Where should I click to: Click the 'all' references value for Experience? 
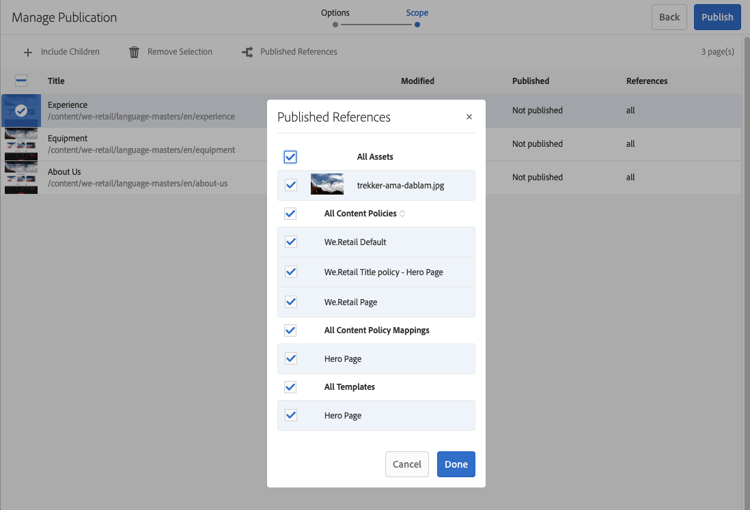pyautogui.click(x=630, y=111)
